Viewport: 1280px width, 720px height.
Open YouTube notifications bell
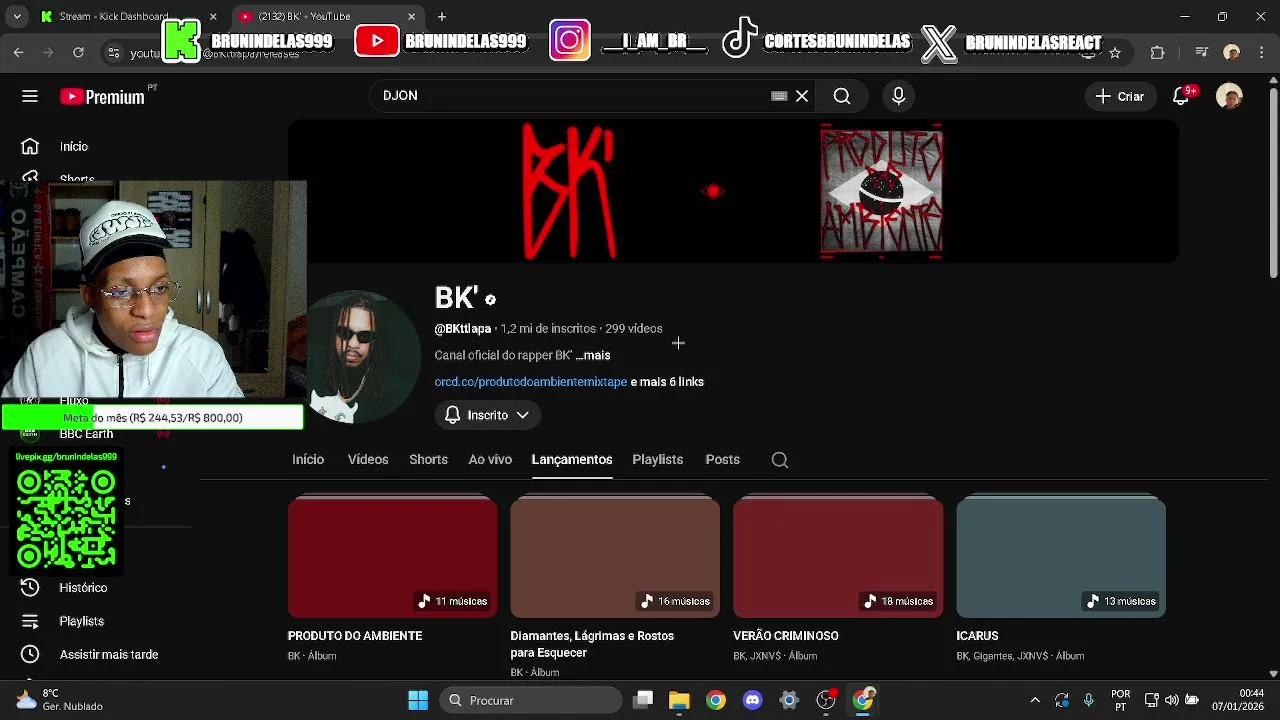[x=1181, y=96]
